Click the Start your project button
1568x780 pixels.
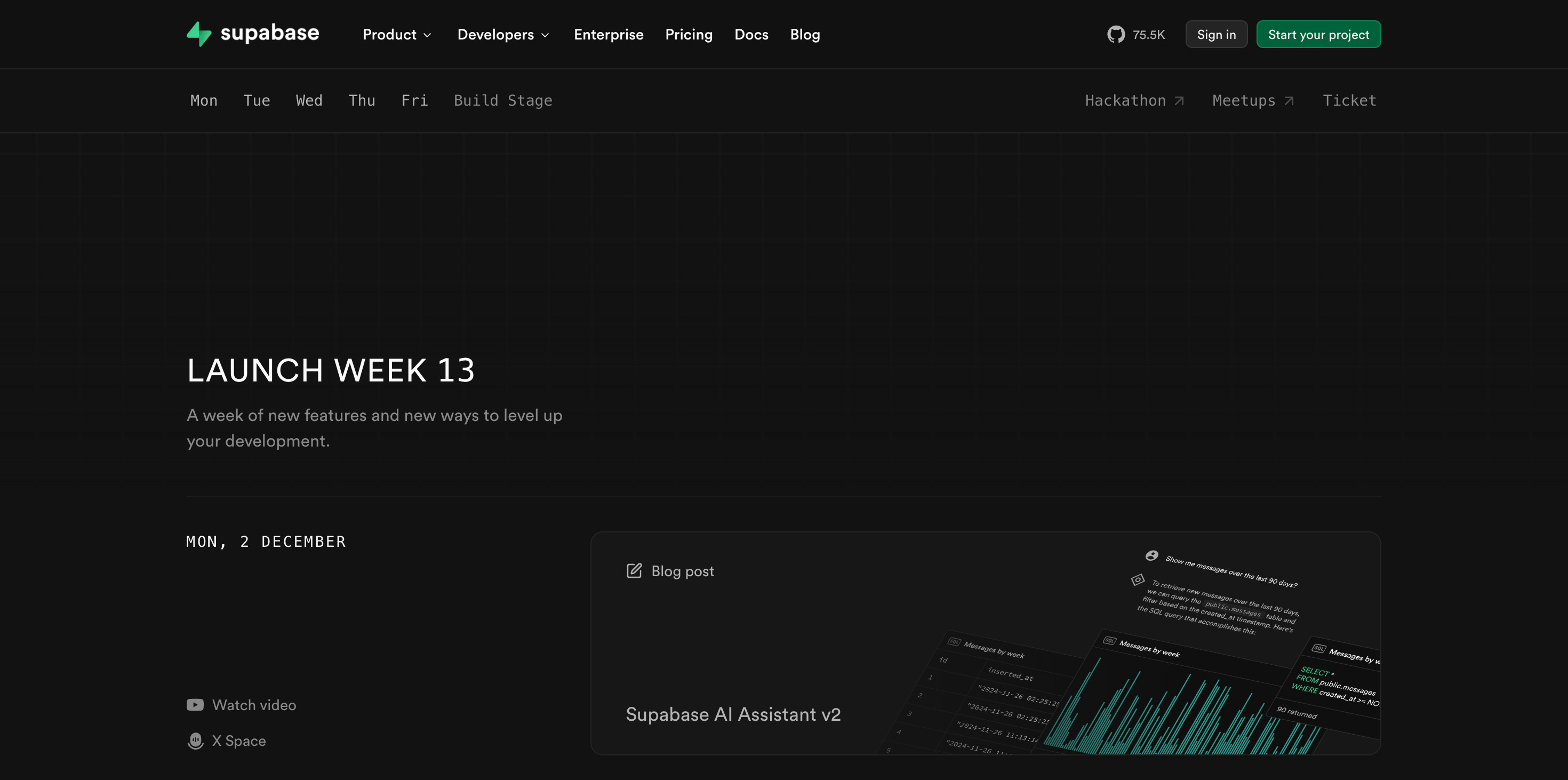click(1318, 35)
